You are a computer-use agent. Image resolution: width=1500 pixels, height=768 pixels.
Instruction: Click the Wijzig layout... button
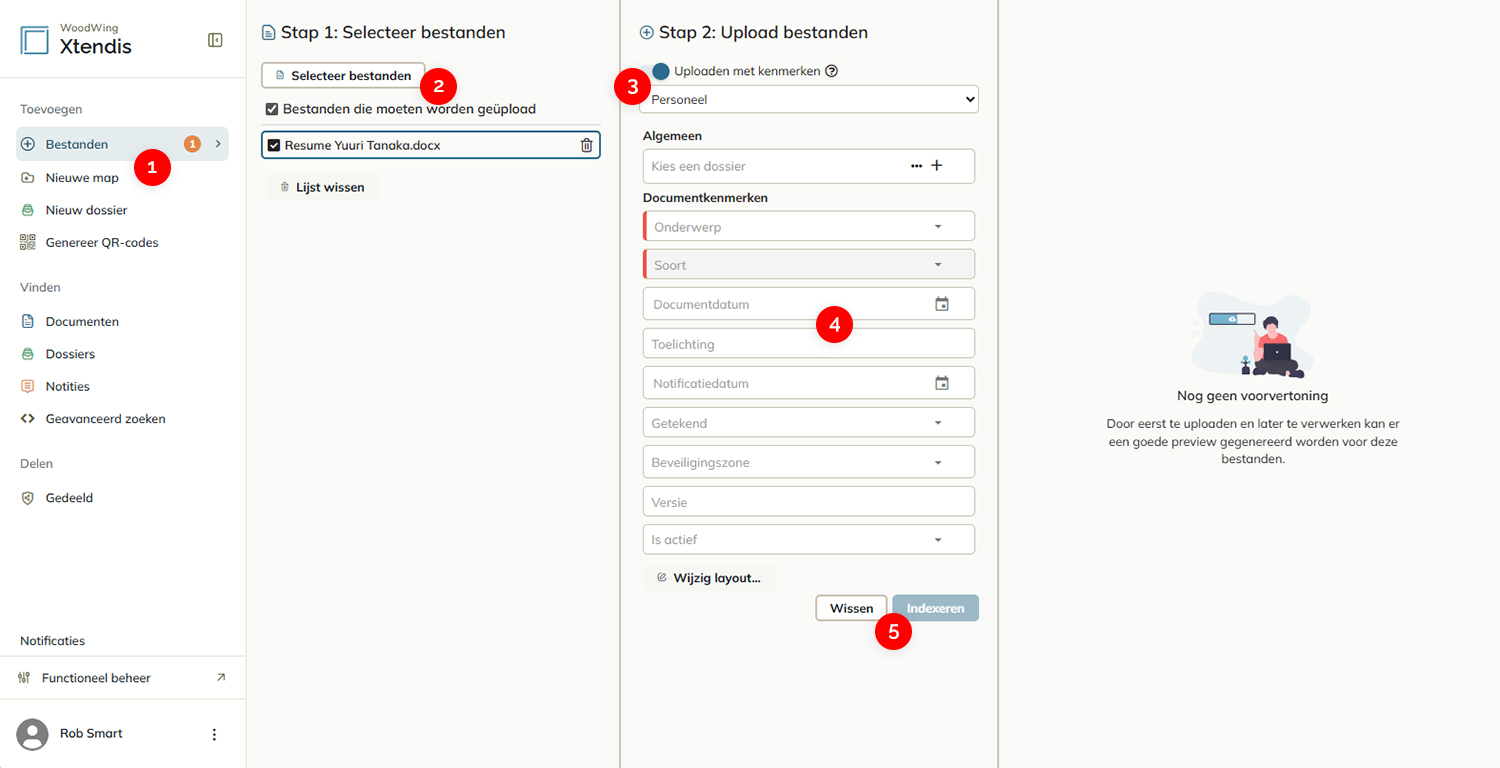709,578
